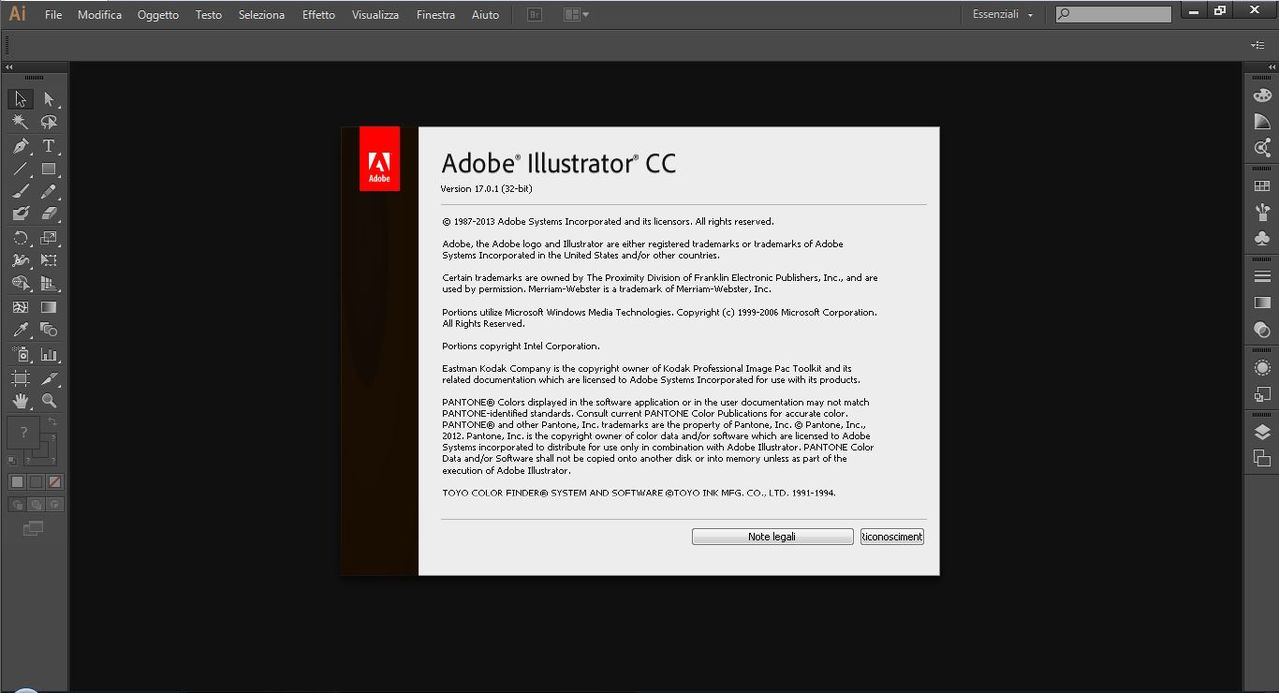Swap fill and stroke arrow
1279x693 pixels.
53,422
